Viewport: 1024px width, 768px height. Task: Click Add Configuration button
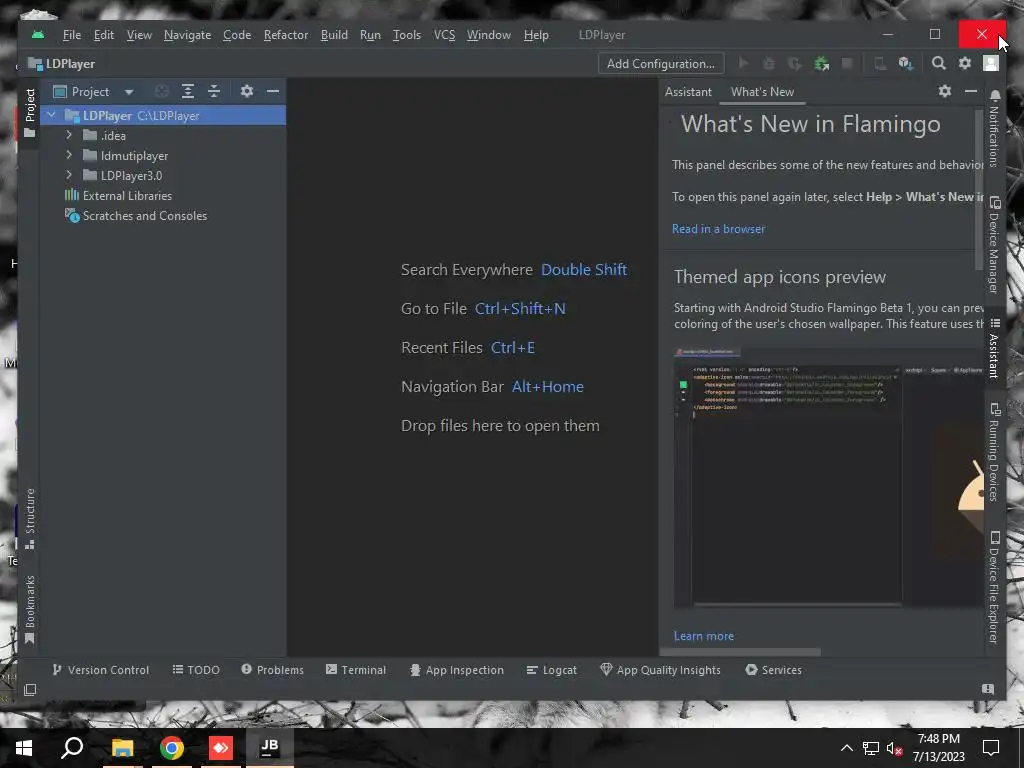(x=661, y=63)
